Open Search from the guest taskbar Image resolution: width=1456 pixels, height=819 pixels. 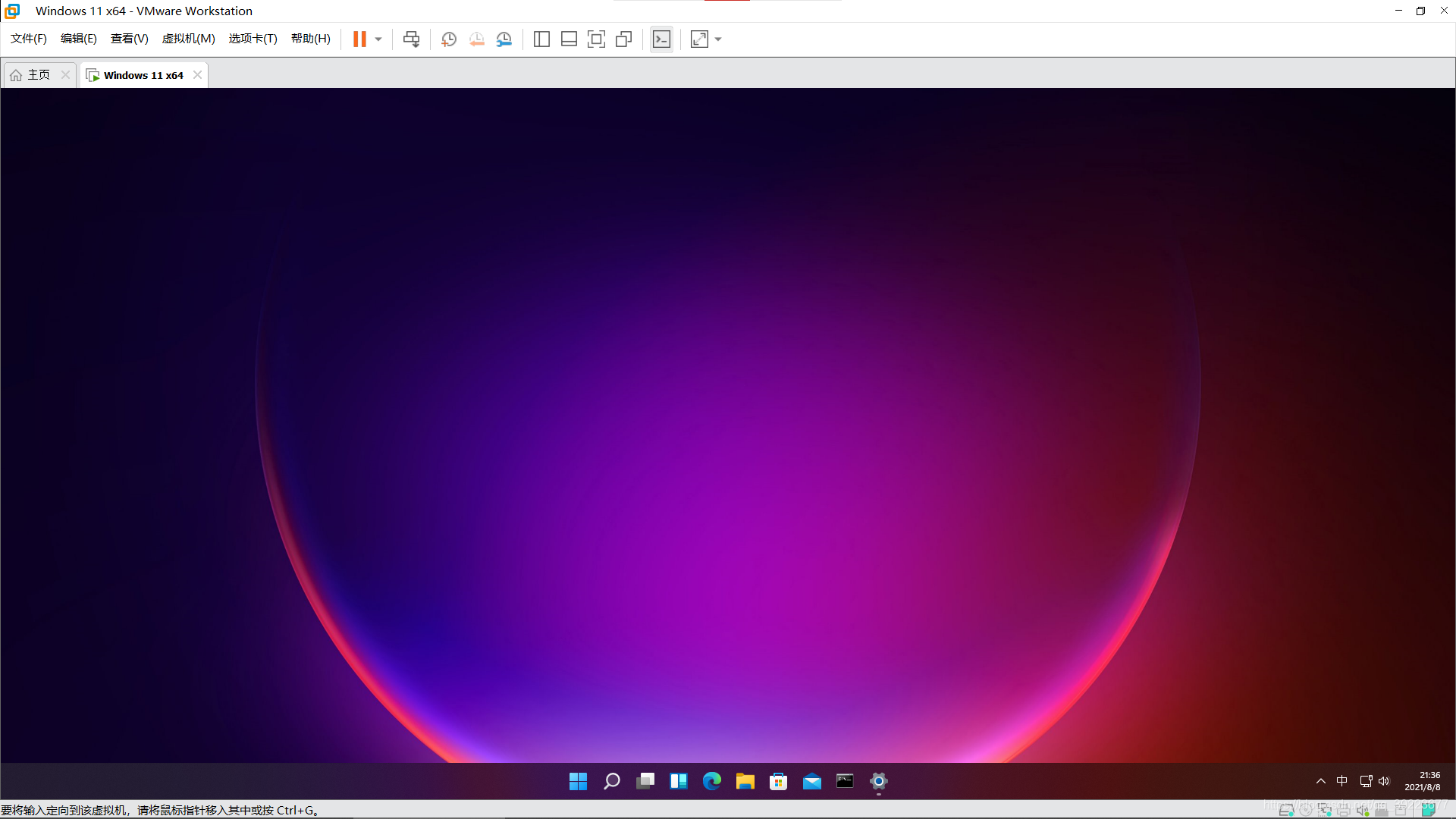click(x=611, y=781)
